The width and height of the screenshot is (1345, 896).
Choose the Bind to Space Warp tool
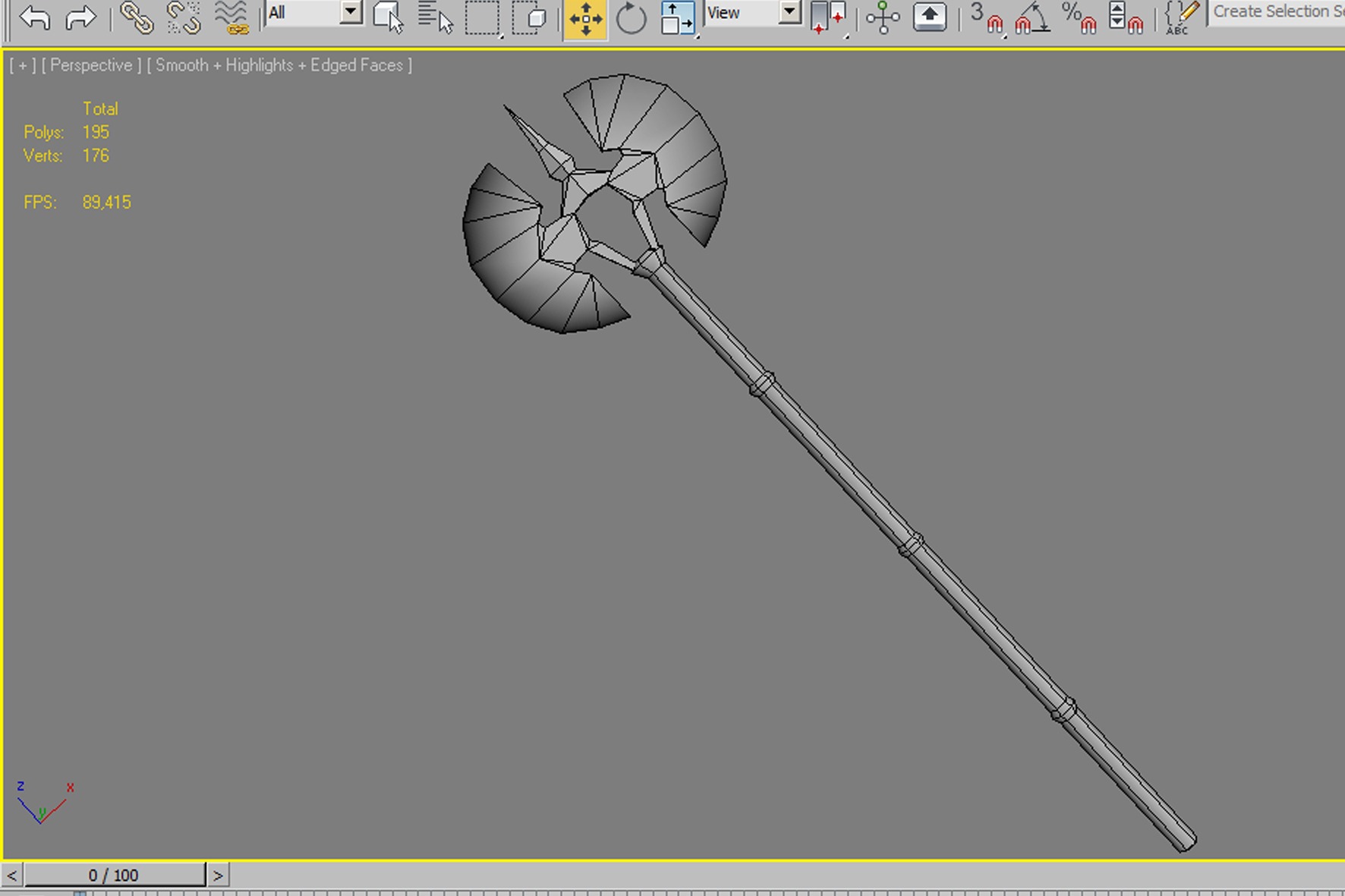[231, 17]
